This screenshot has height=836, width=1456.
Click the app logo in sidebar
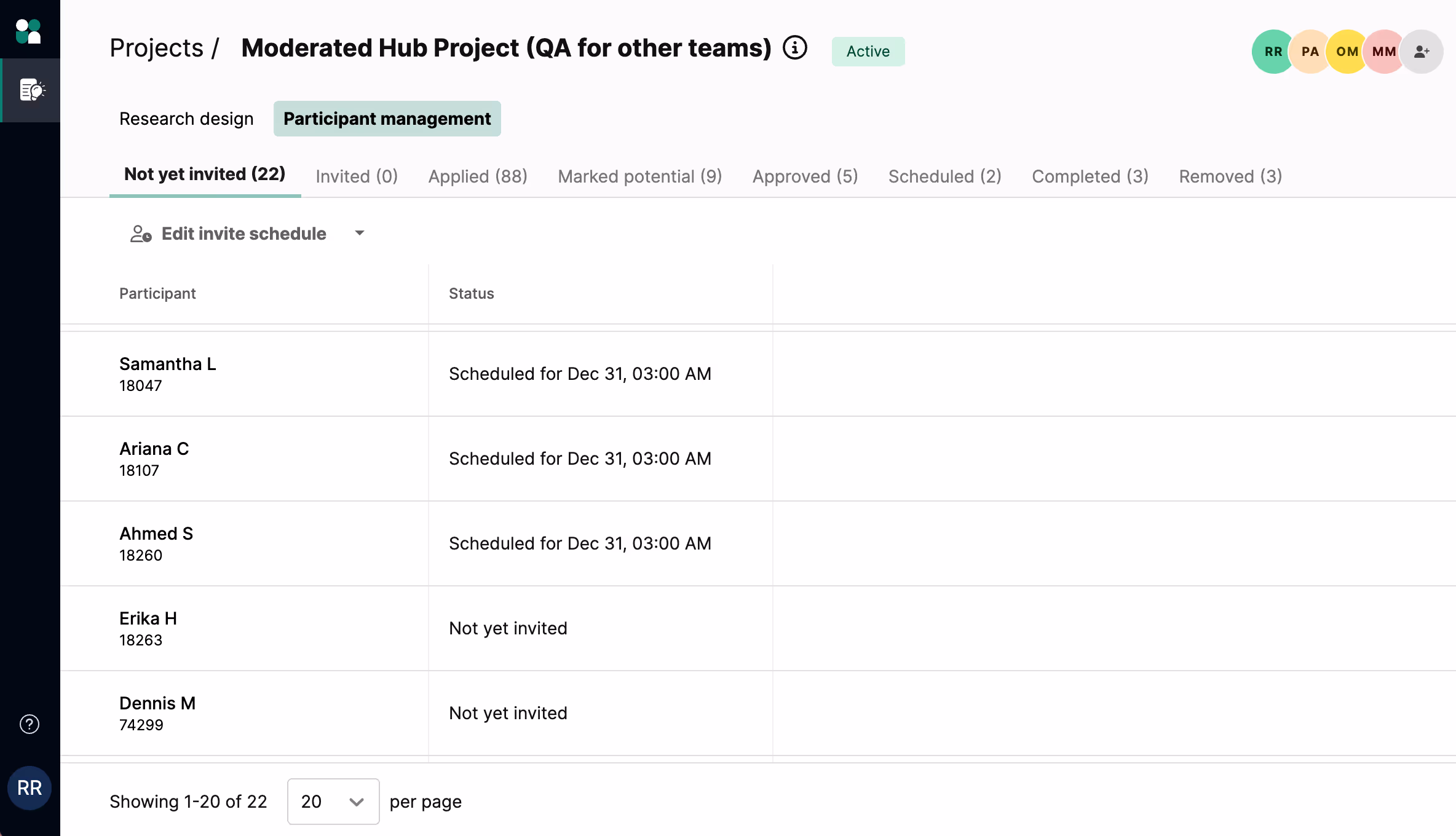28,31
